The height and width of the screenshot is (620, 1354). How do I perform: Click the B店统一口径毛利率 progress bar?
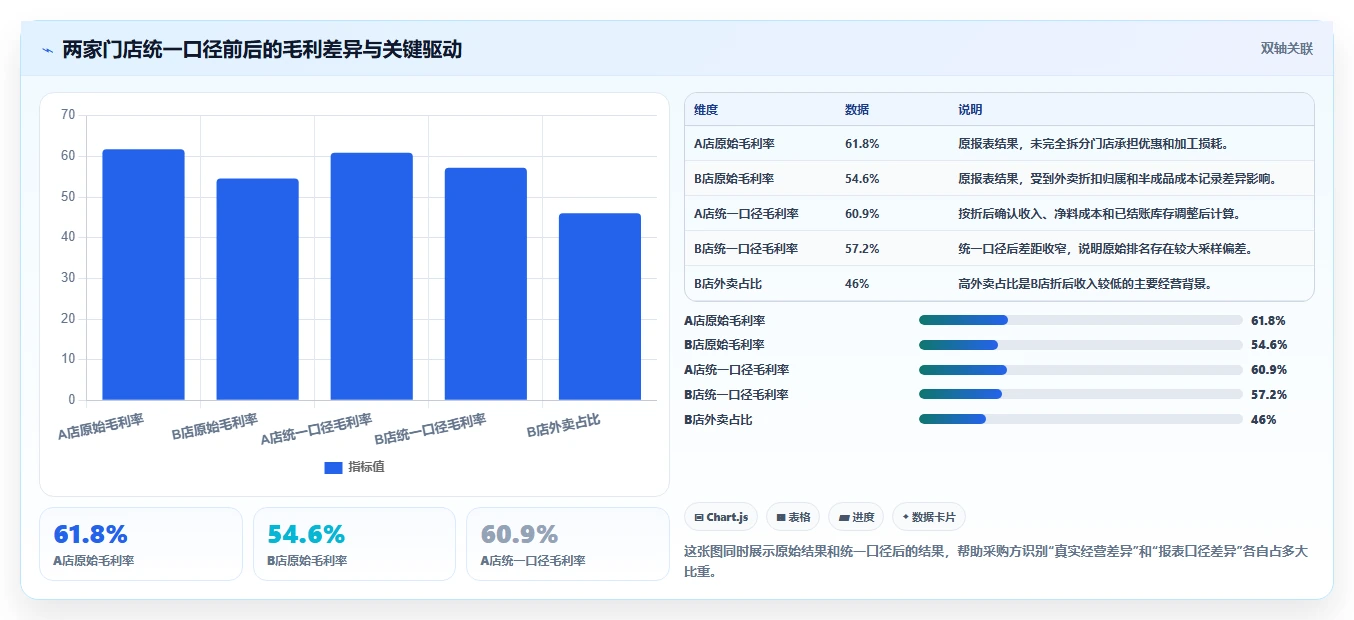[x=1081, y=395]
